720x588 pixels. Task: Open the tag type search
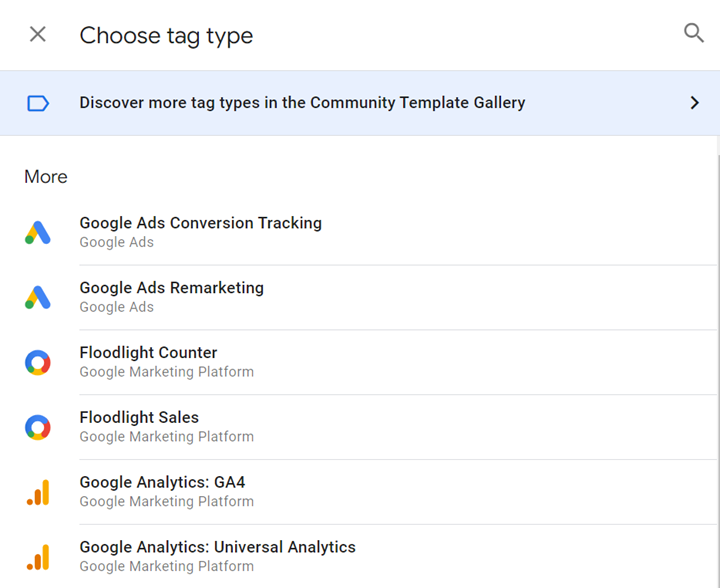pos(694,34)
